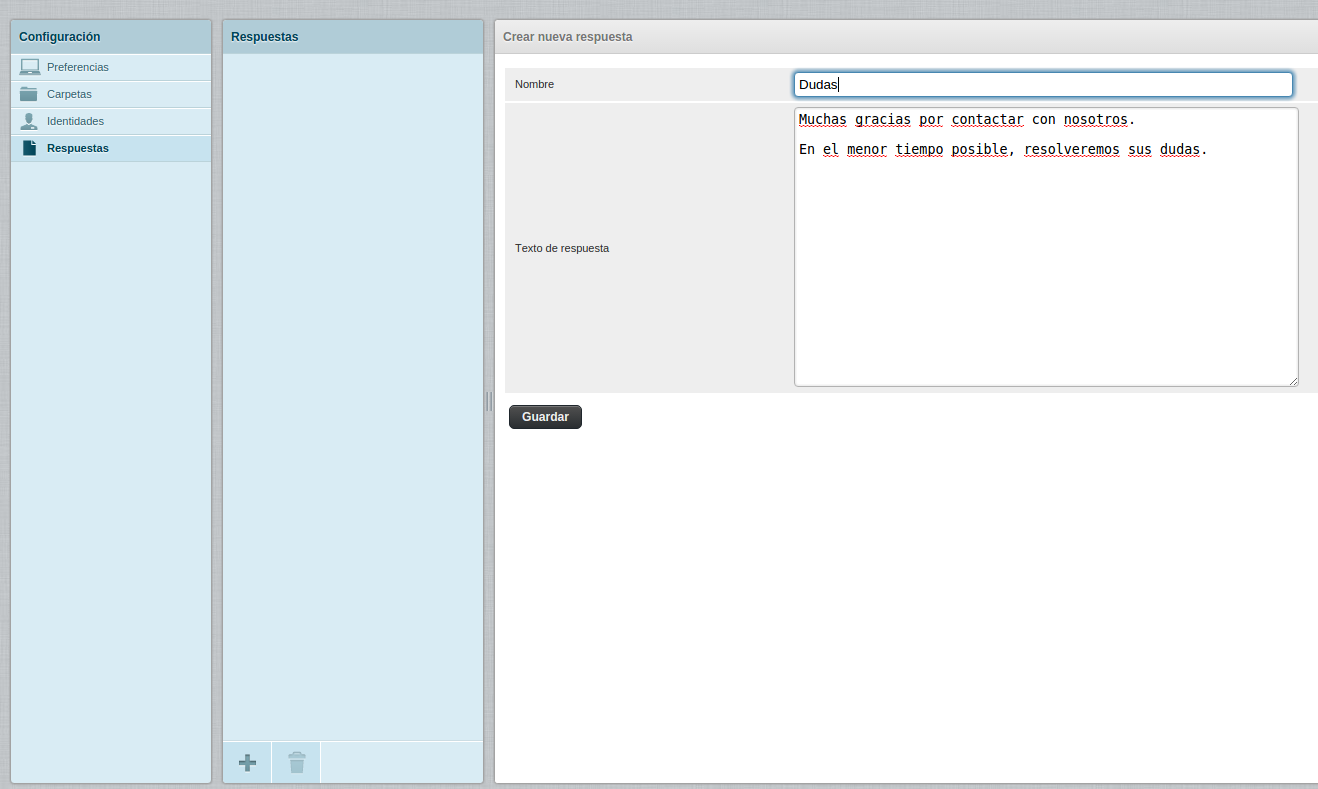The image size is (1318, 789).
Task: Click the Nombre field label
Action: pos(534,84)
